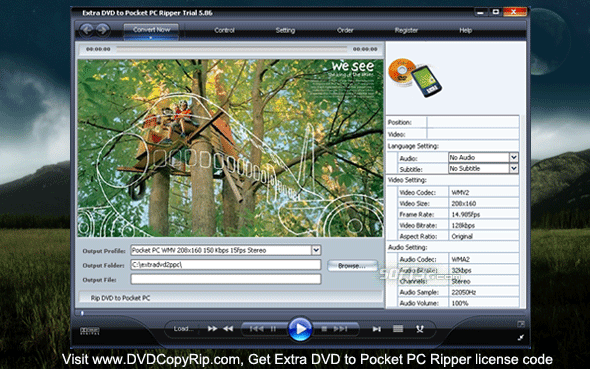
Task: Open the Control menu
Action: coord(224,30)
